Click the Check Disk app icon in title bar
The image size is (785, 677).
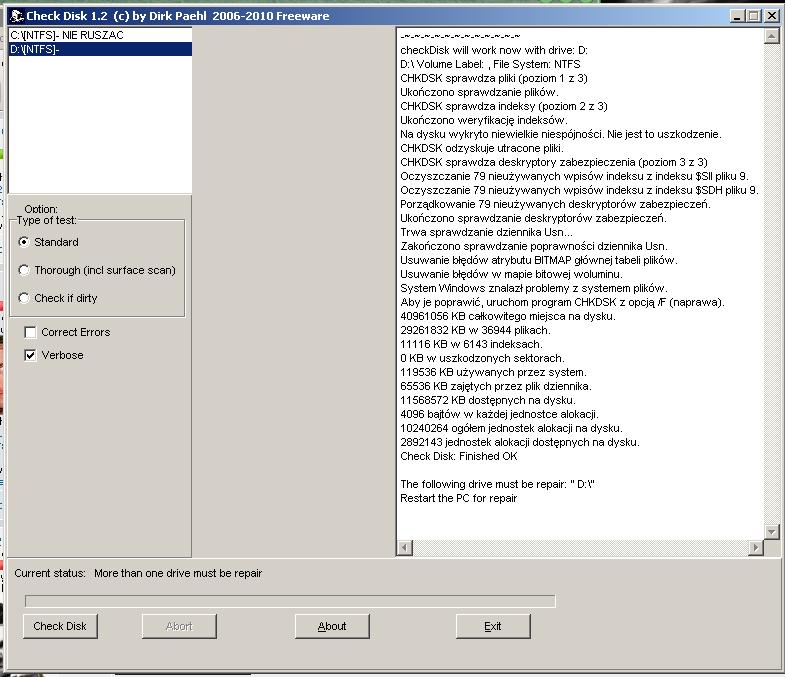(x=17, y=16)
